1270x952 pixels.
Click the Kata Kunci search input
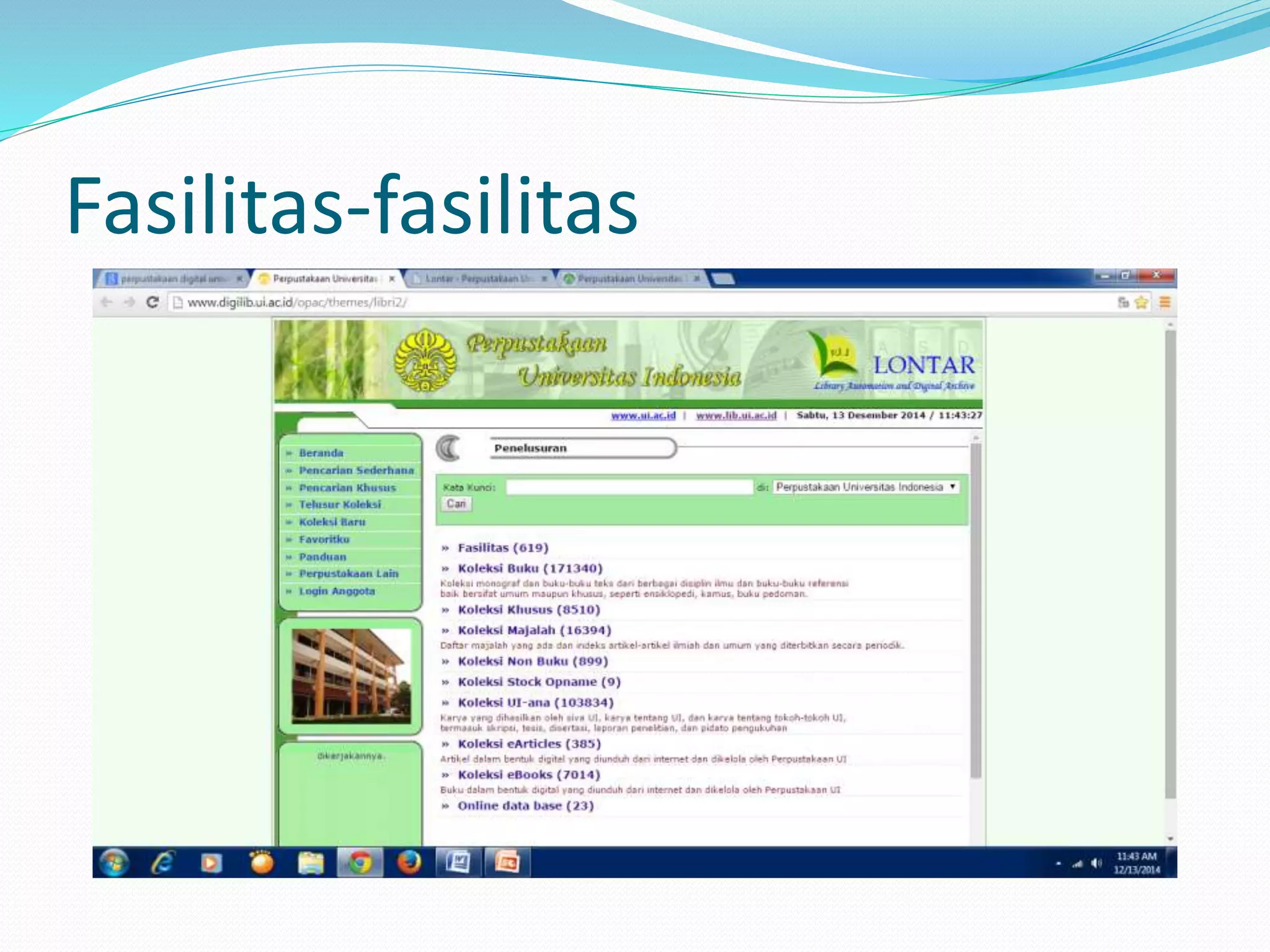[629, 487]
